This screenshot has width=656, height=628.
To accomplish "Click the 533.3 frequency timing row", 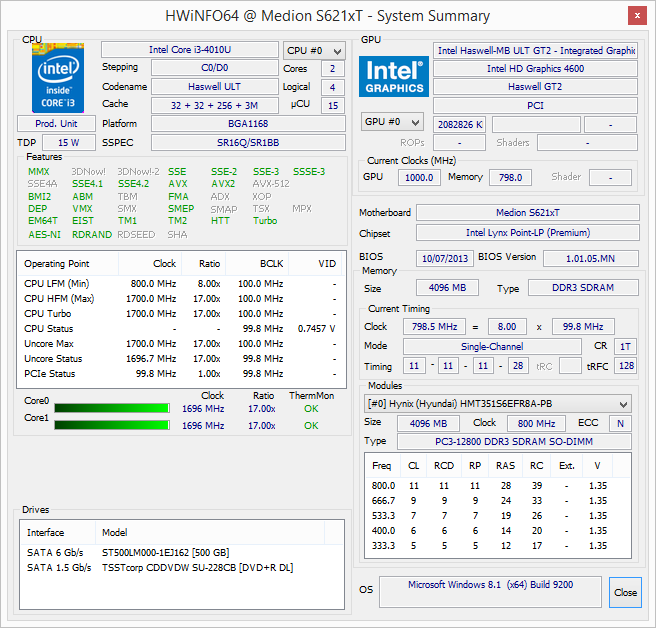I will pos(497,516).
